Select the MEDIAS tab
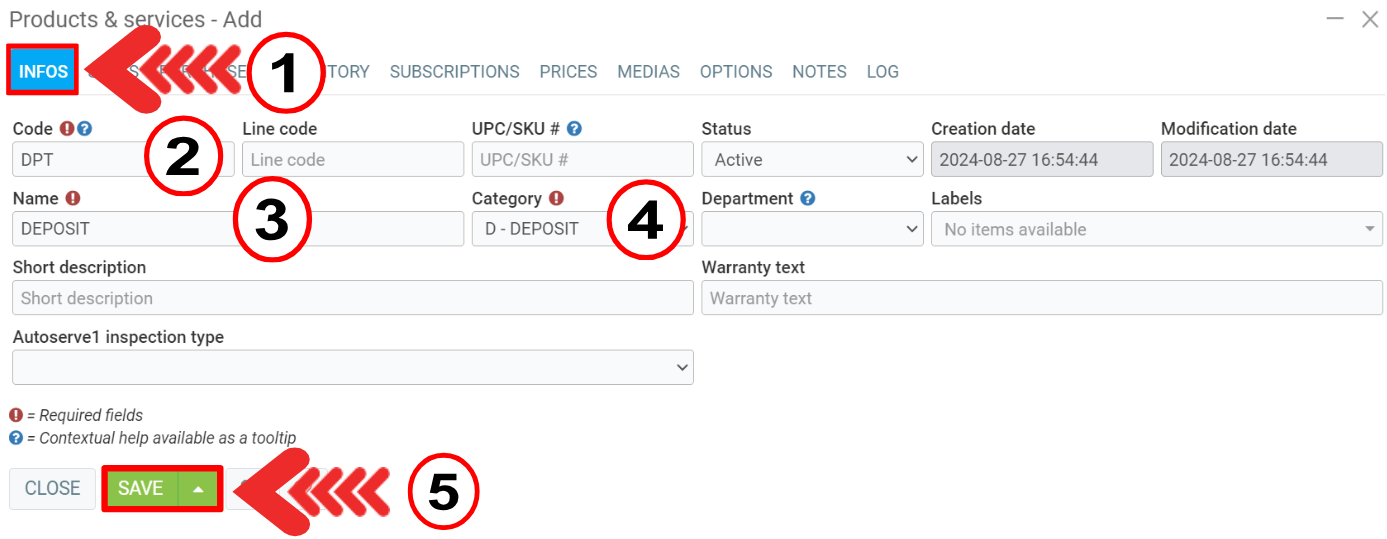 click(x=648, y=72)
